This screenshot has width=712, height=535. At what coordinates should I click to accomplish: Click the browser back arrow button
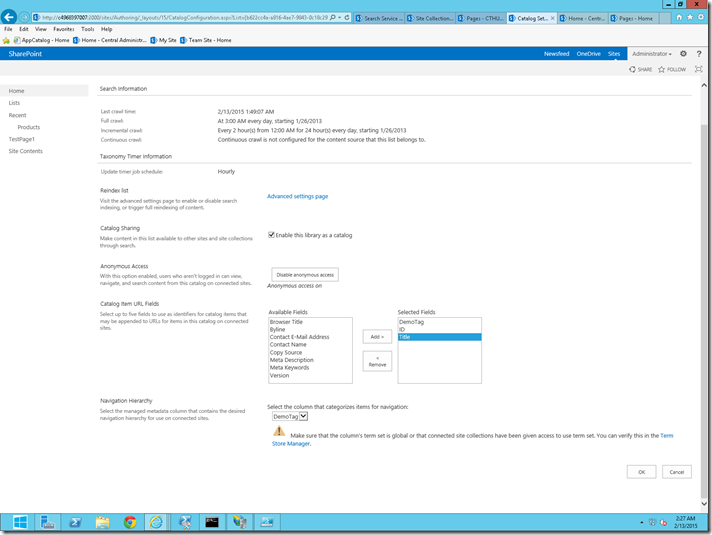9,17
